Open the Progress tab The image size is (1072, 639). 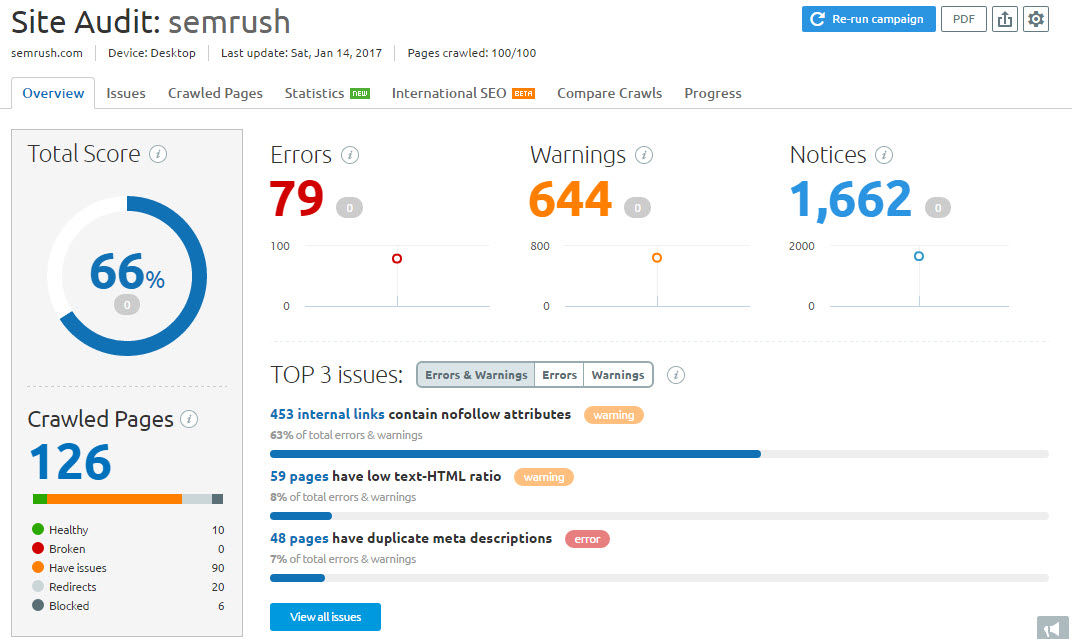(x=712, y=93)
